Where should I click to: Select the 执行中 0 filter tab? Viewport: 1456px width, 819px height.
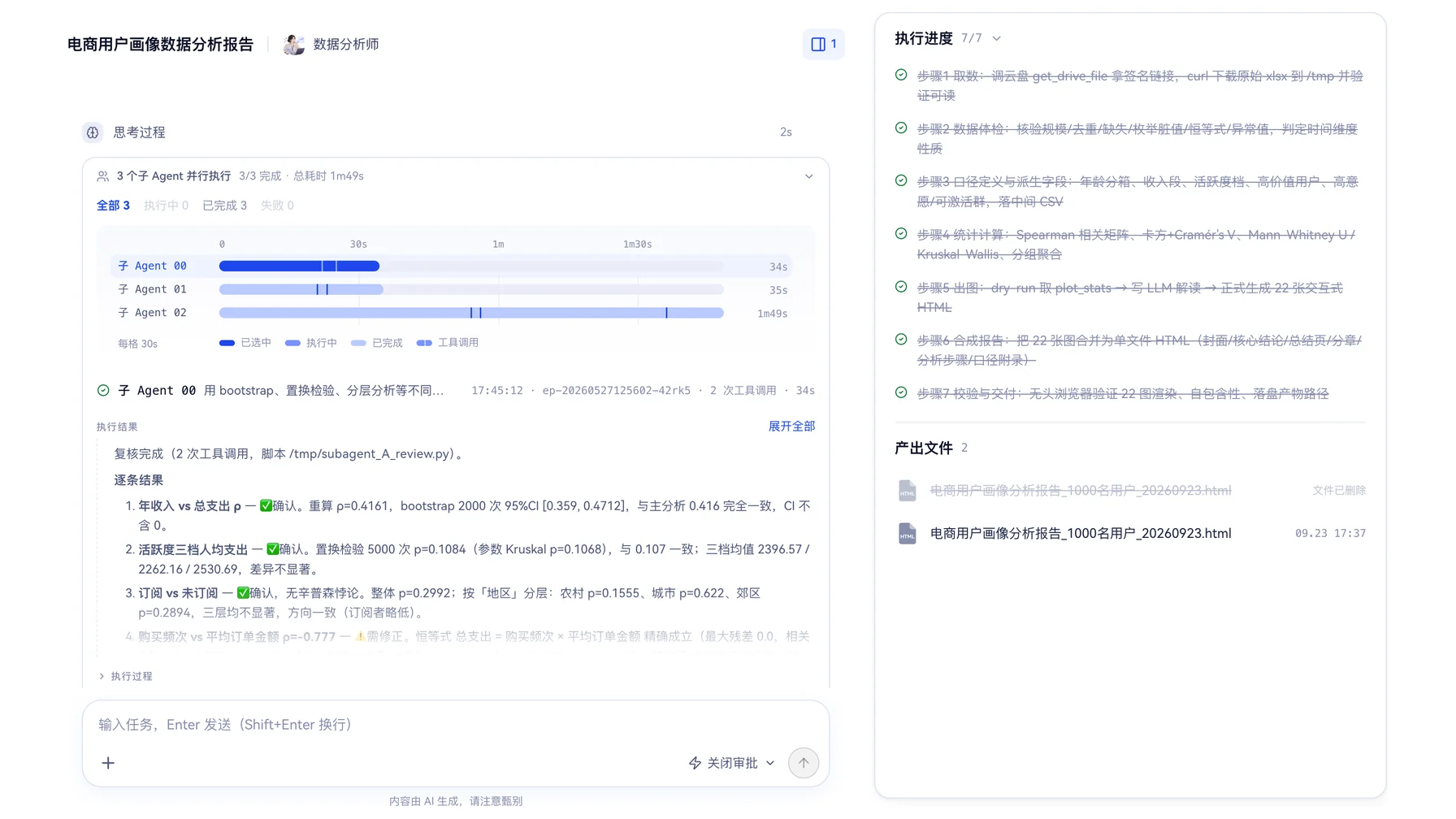pos(166,206)
